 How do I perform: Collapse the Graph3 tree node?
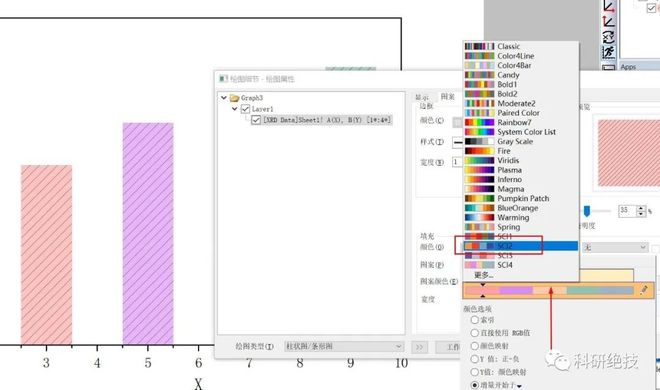click(224, 98)
